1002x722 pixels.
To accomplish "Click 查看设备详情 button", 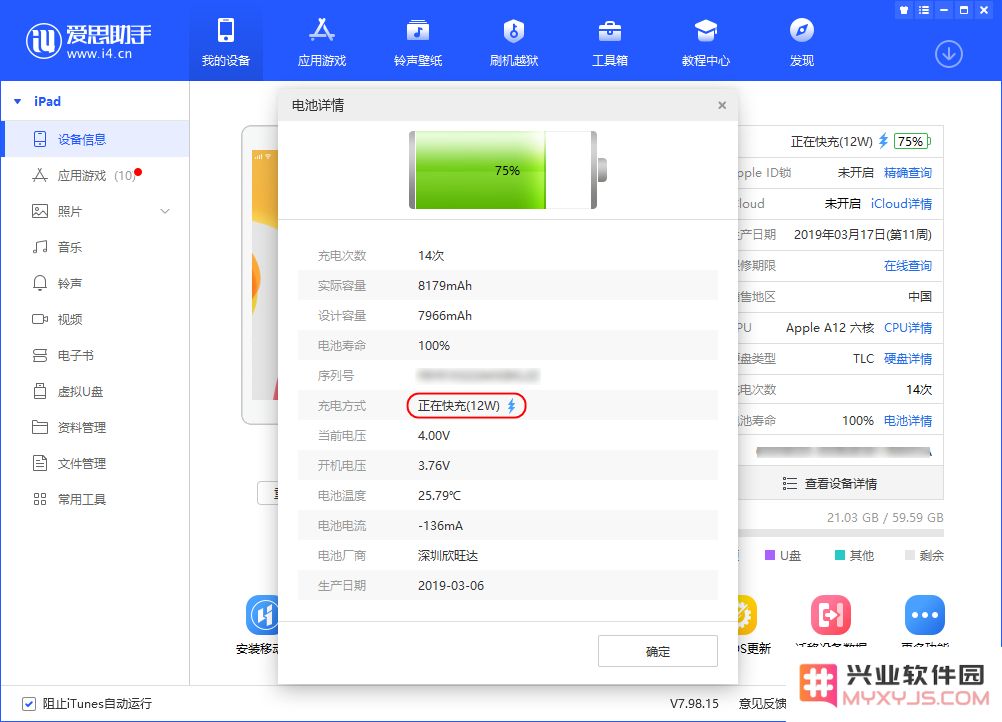I will tap(840, 484).
